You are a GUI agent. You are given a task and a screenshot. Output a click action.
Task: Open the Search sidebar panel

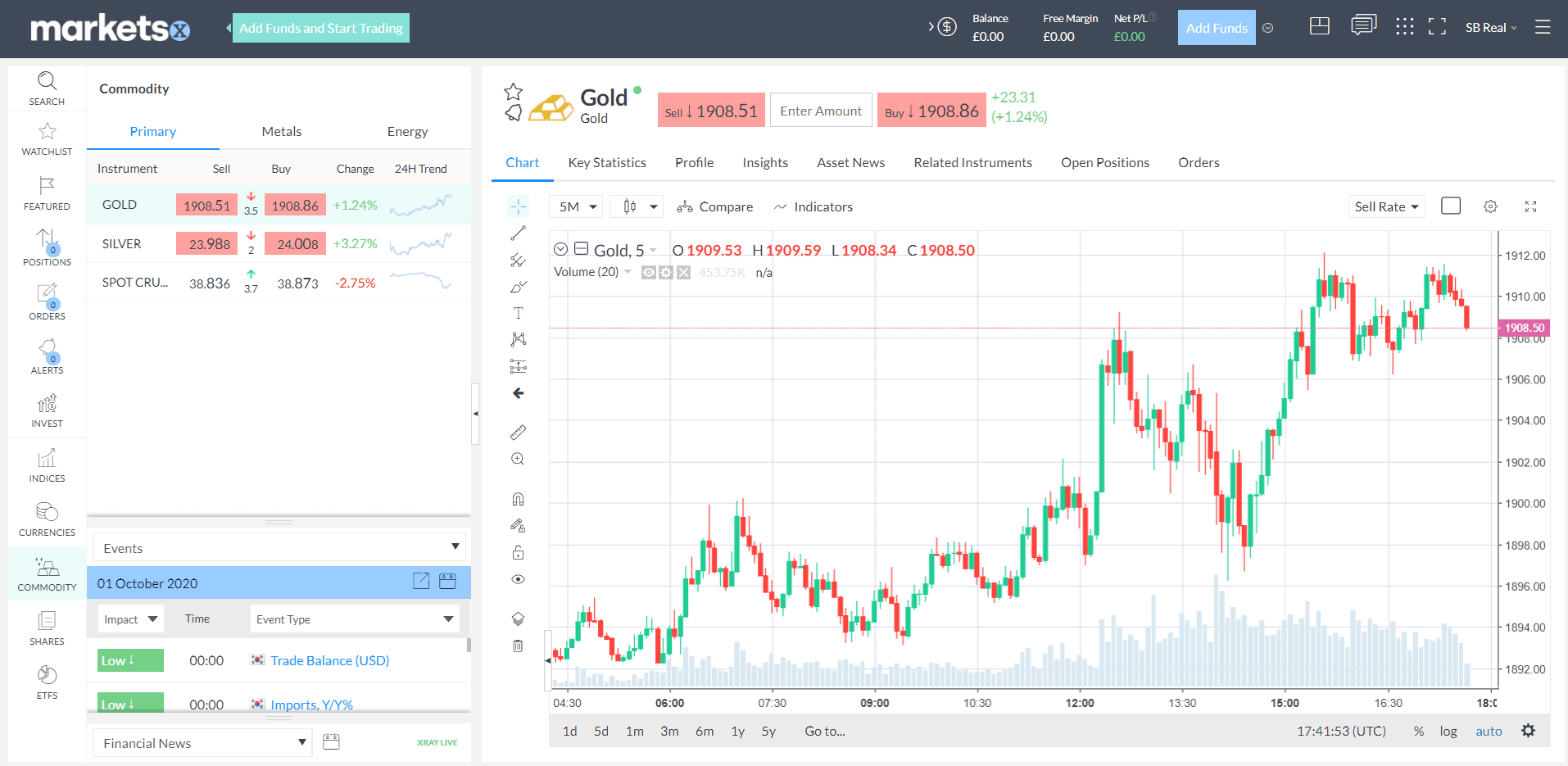click(x=47, y=88)
